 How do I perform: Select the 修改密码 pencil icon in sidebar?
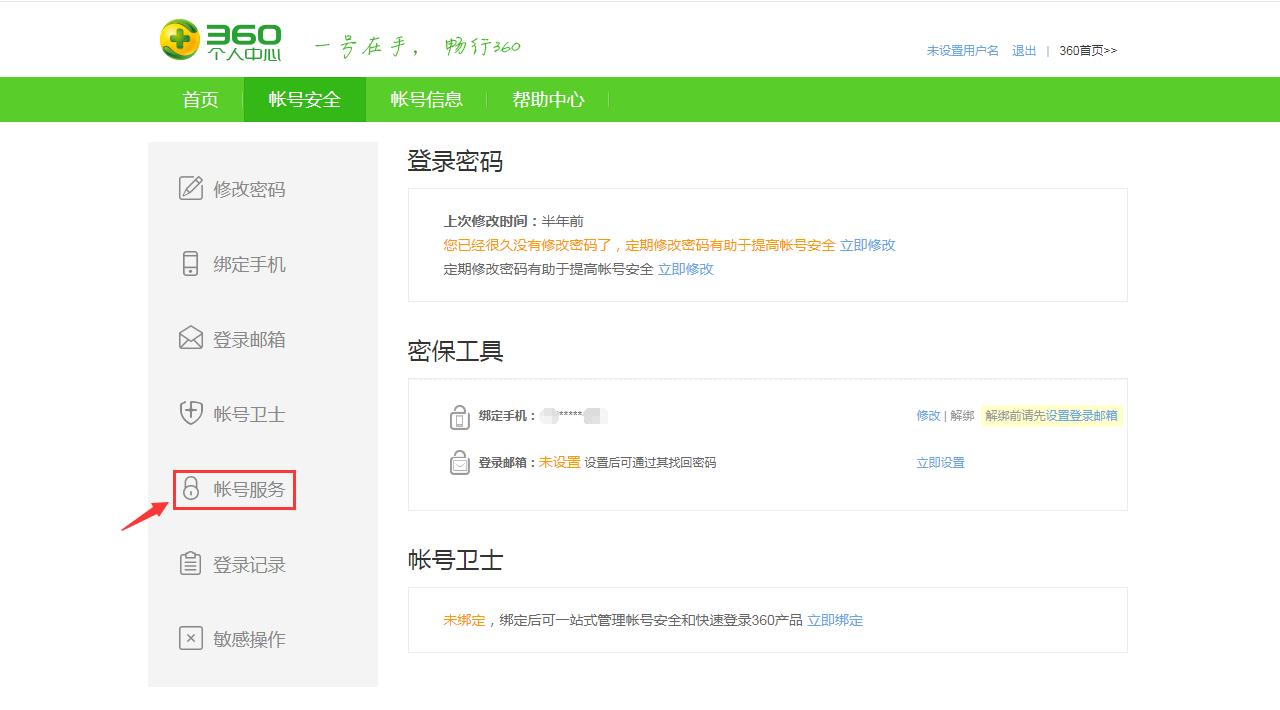coord(190,189)
